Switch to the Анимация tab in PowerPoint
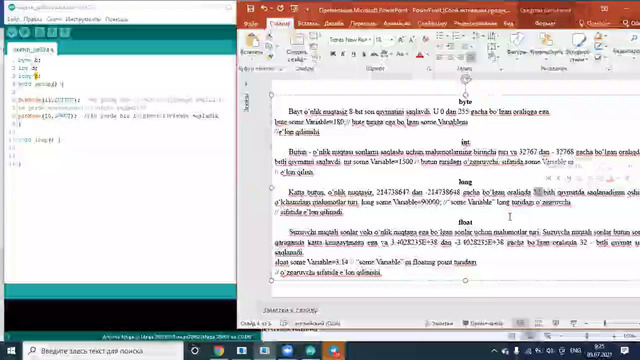The height and width of the screenshot is (360, 640). tap(397, 23)
